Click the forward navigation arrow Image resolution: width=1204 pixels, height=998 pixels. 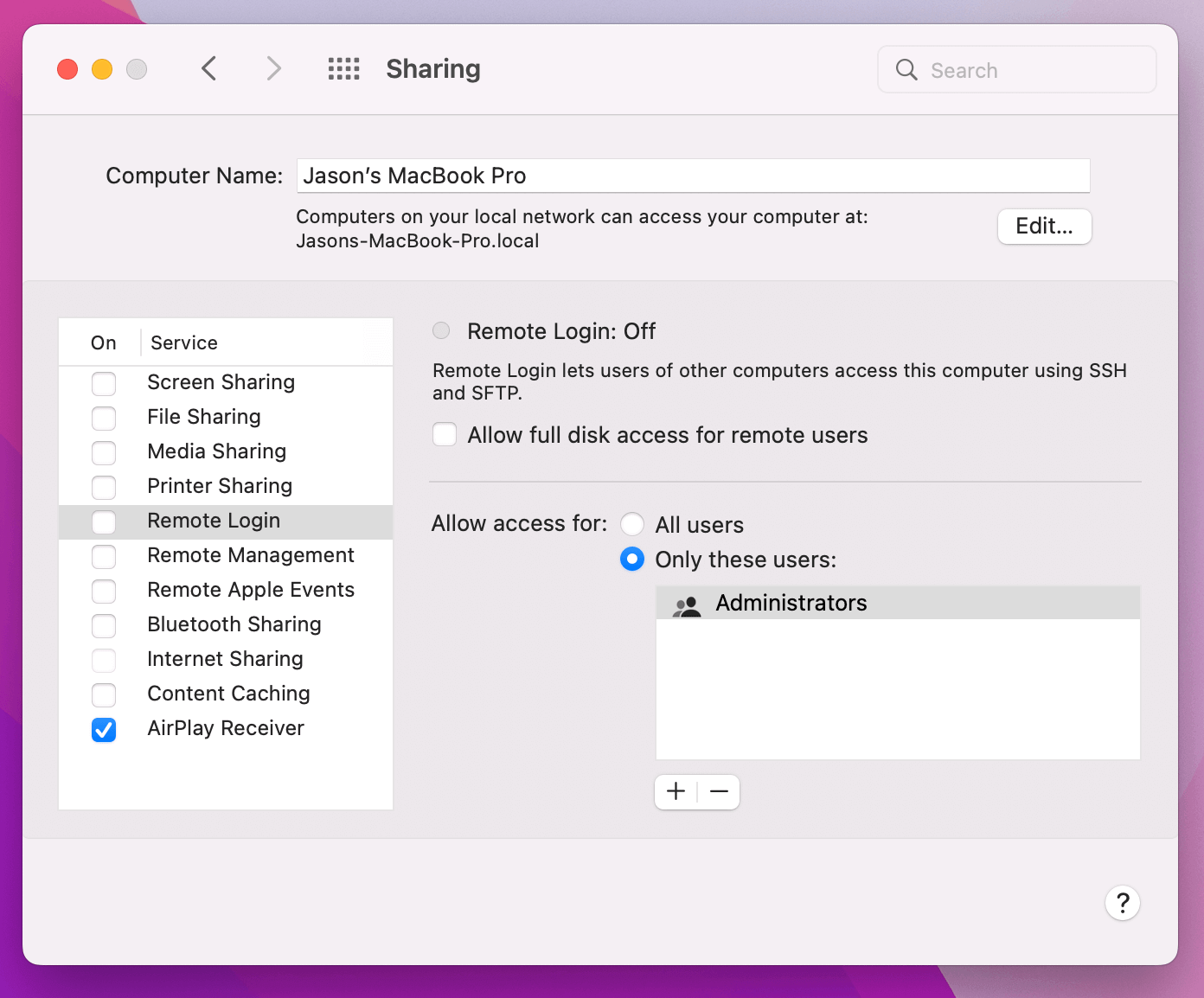coord(273,68)
